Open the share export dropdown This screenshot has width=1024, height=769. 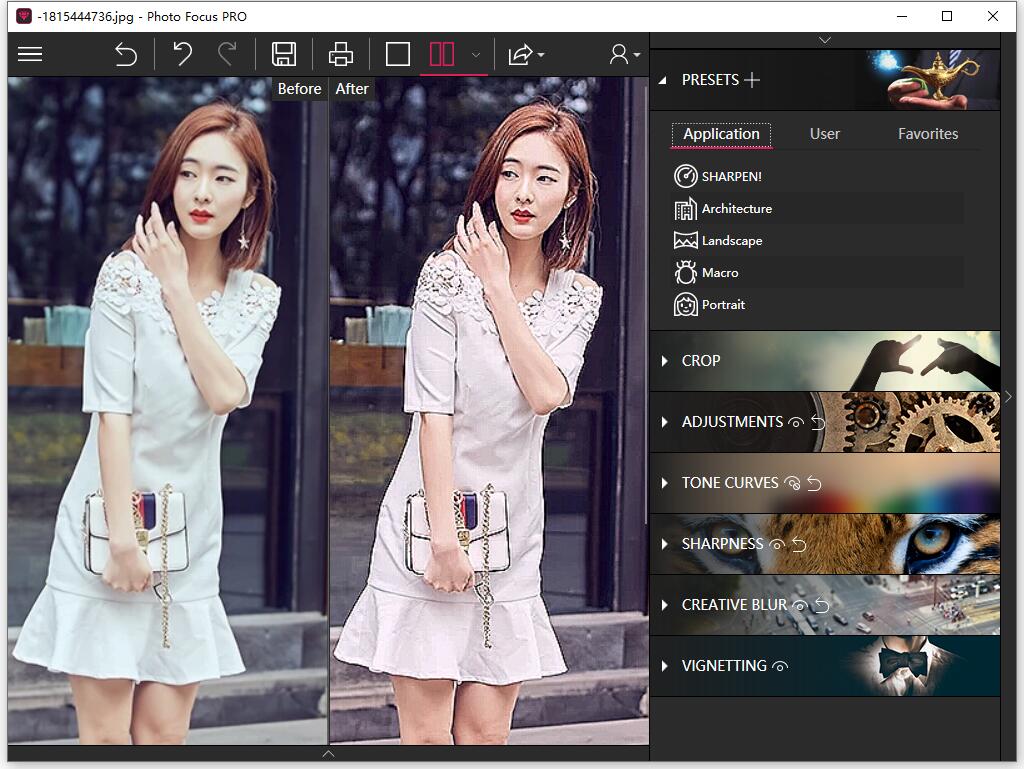[x=526, y=55]
